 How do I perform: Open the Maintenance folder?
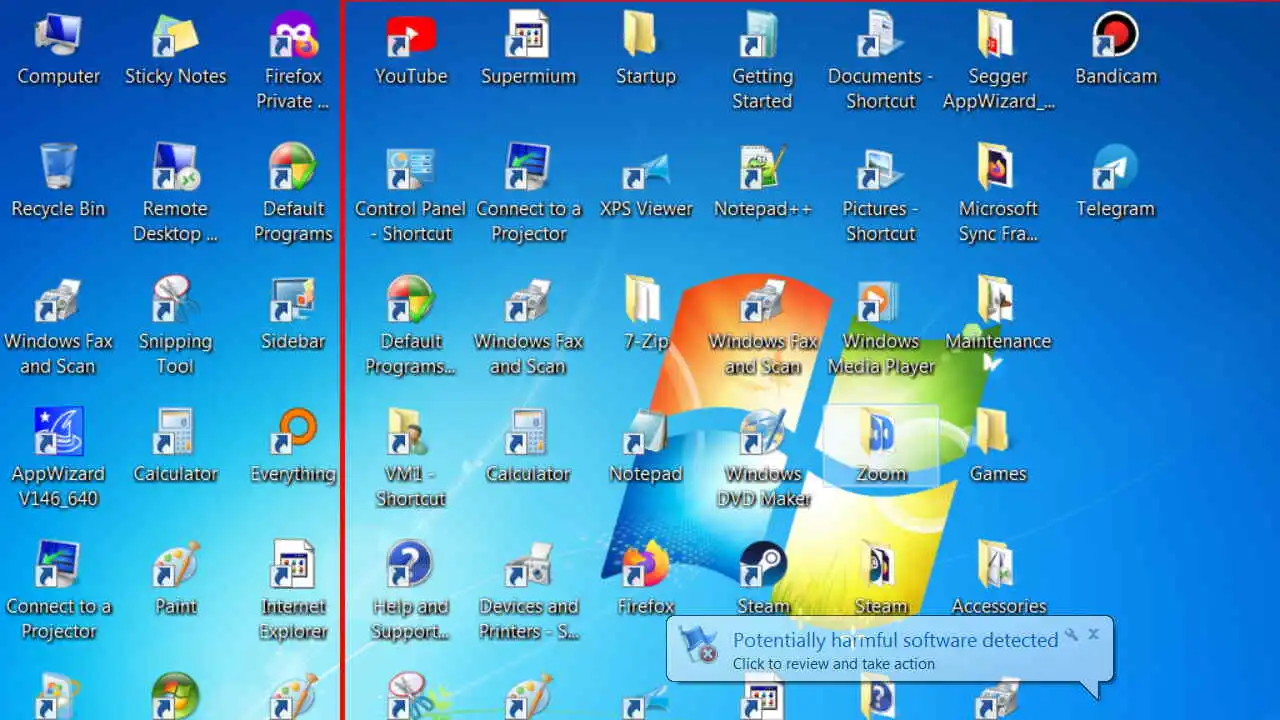pos(998,313)
